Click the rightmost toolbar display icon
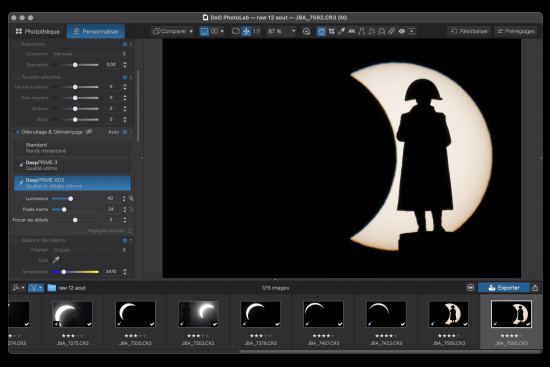The width and height of the screenshot is (550, 367). click(412, 31)
